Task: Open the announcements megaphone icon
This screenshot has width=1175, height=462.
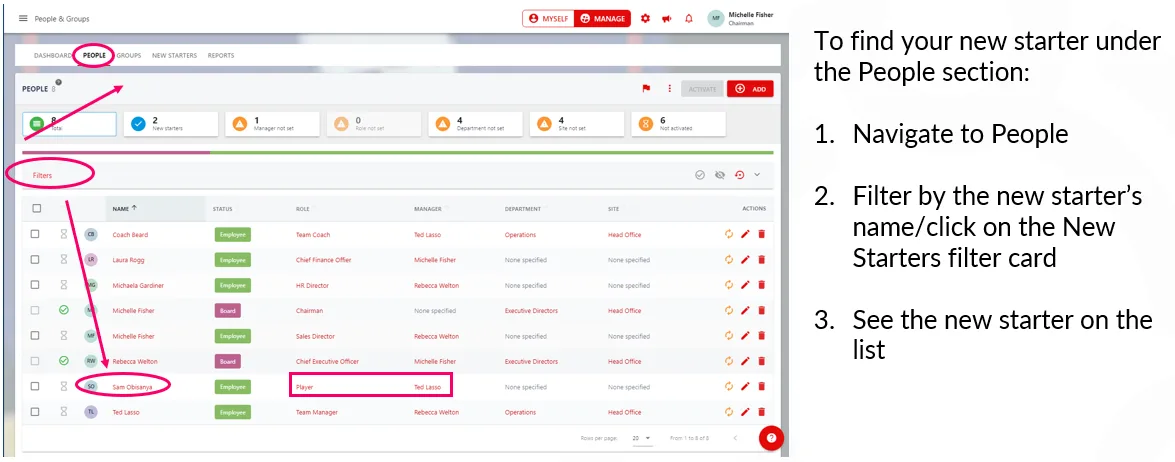Action: click(666, 19)
